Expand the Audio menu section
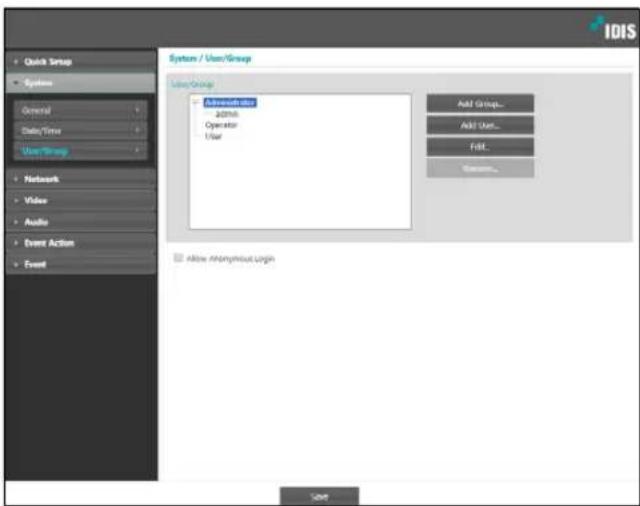Image resolution: width=640 pixels, height=506 pixels. 81,222
